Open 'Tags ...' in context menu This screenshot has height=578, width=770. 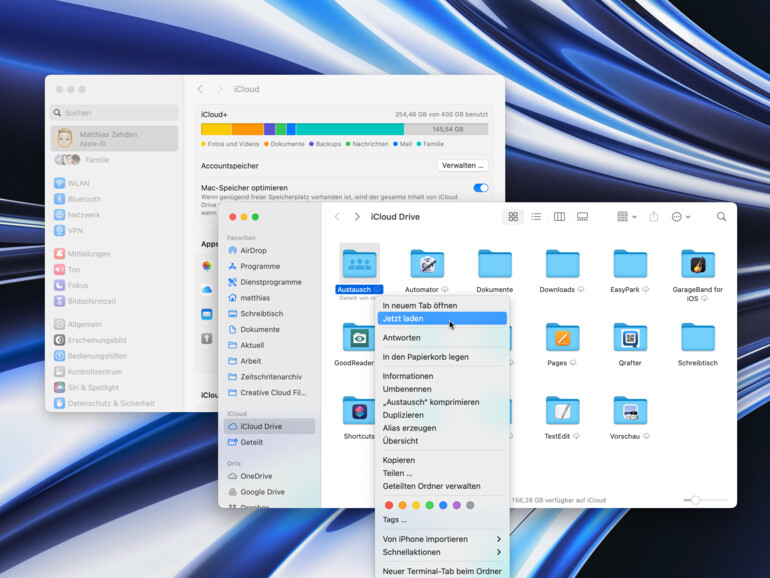tap(442, 520)
